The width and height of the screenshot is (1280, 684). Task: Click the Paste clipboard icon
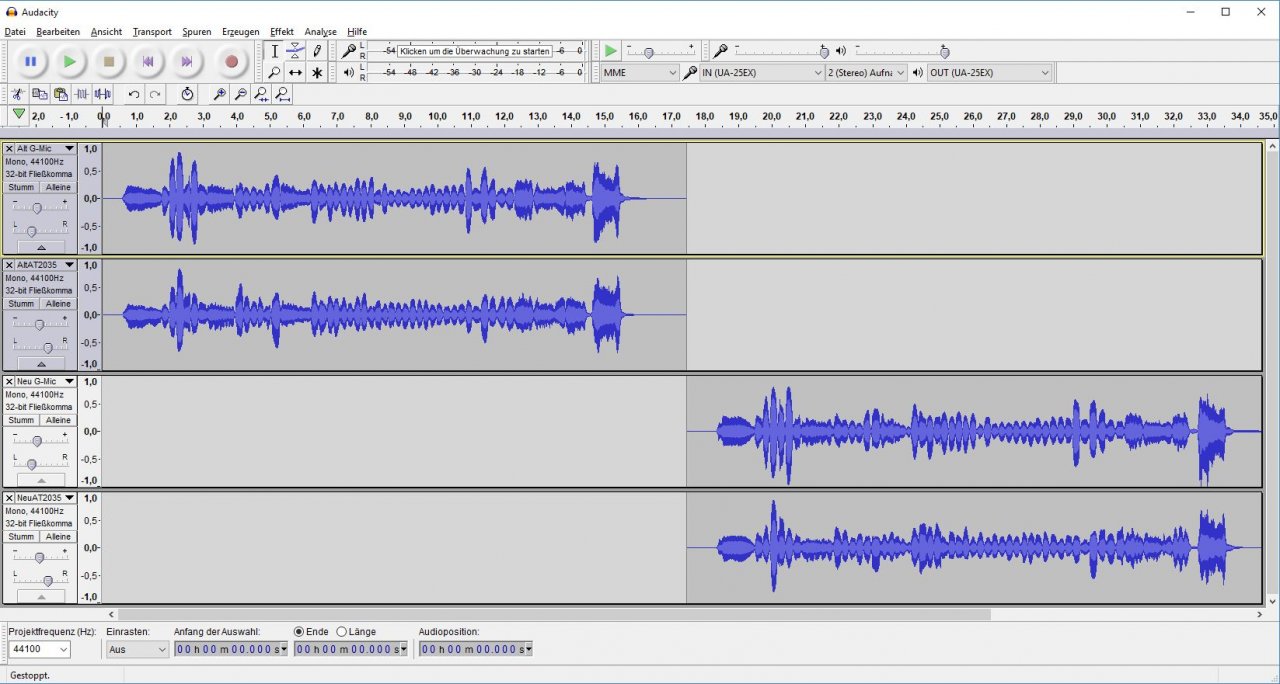pos(60,94)
